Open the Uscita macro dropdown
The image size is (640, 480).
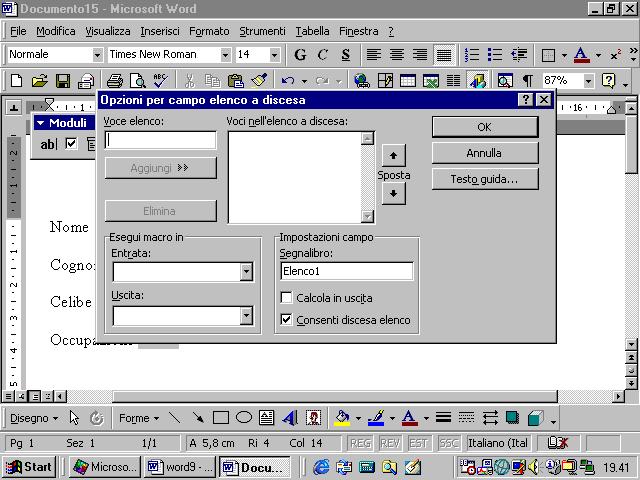[246, 316]
